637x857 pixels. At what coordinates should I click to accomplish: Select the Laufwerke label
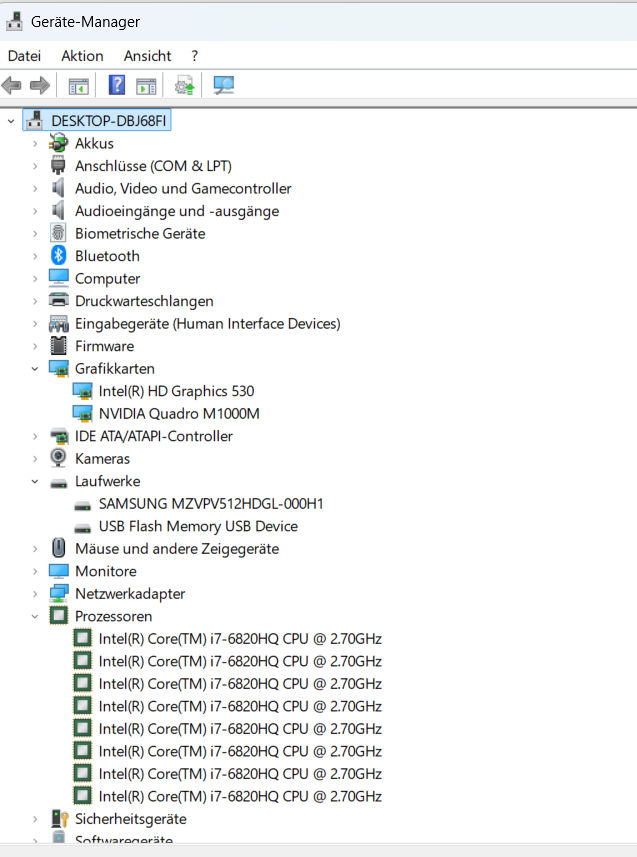[x=108, y=482]
